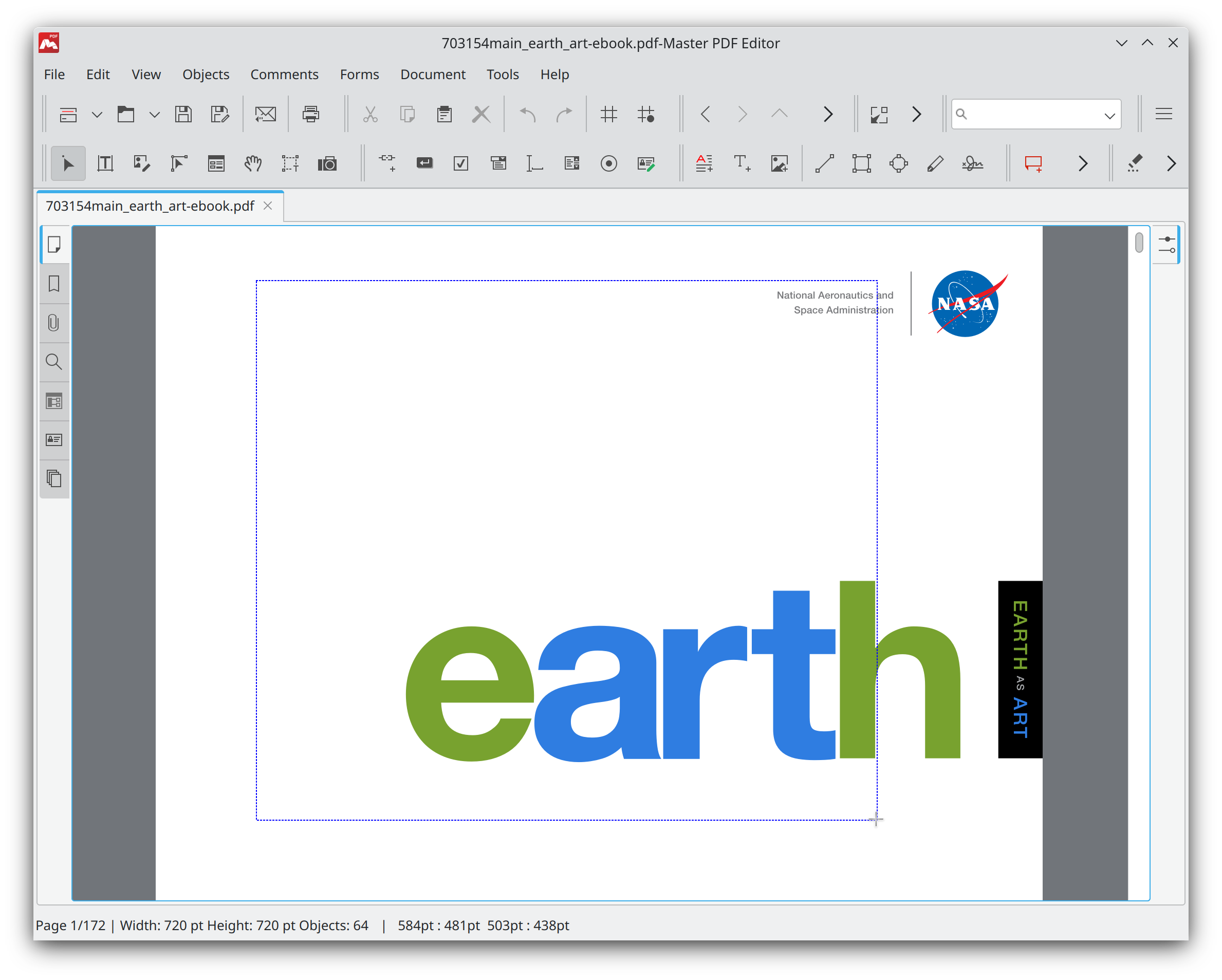Toggle snap to grid
This screenshot has width=1222, height=980.
(x=646, y=115)
